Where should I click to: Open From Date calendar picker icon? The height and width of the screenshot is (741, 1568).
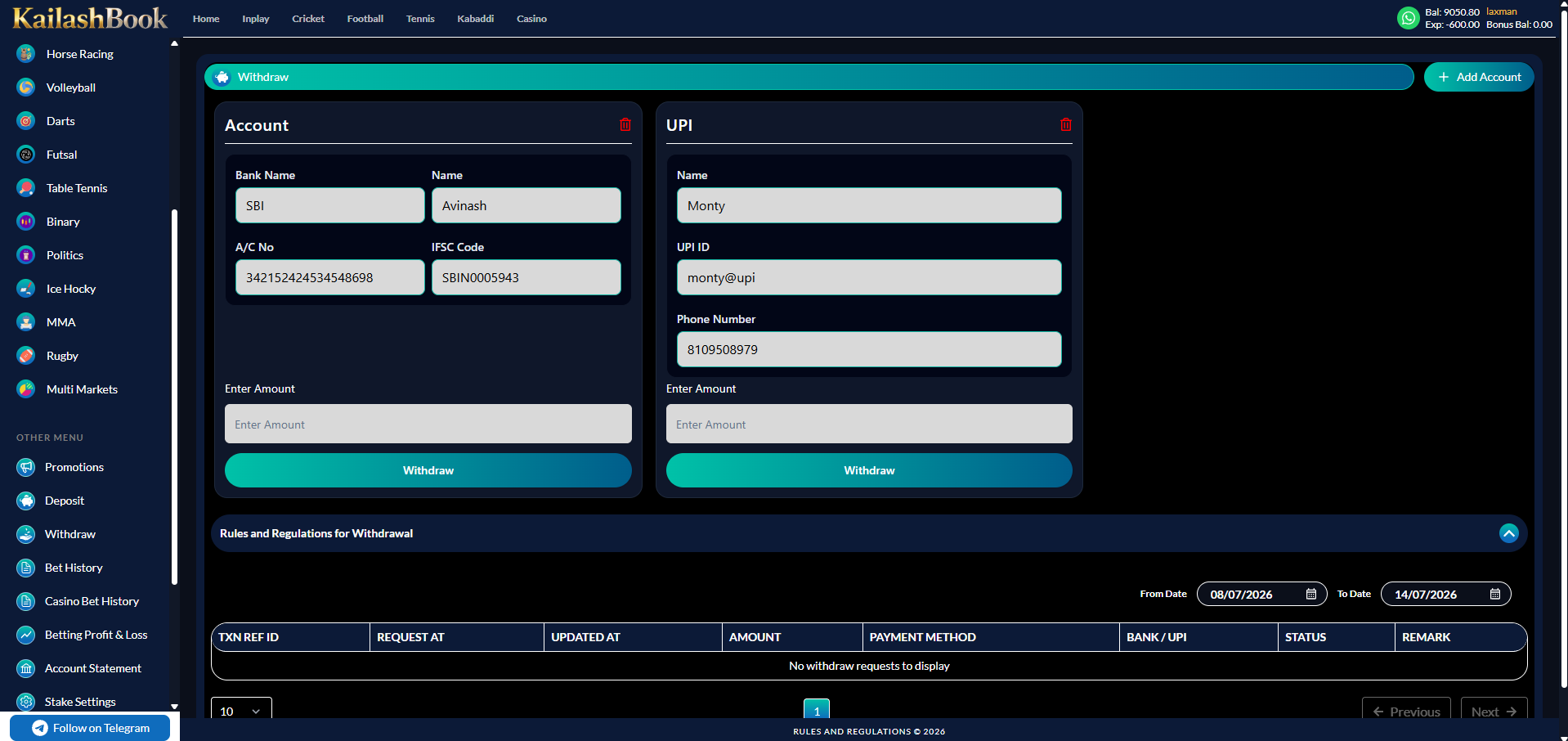pyautogui.click(x=1311, y=594)
